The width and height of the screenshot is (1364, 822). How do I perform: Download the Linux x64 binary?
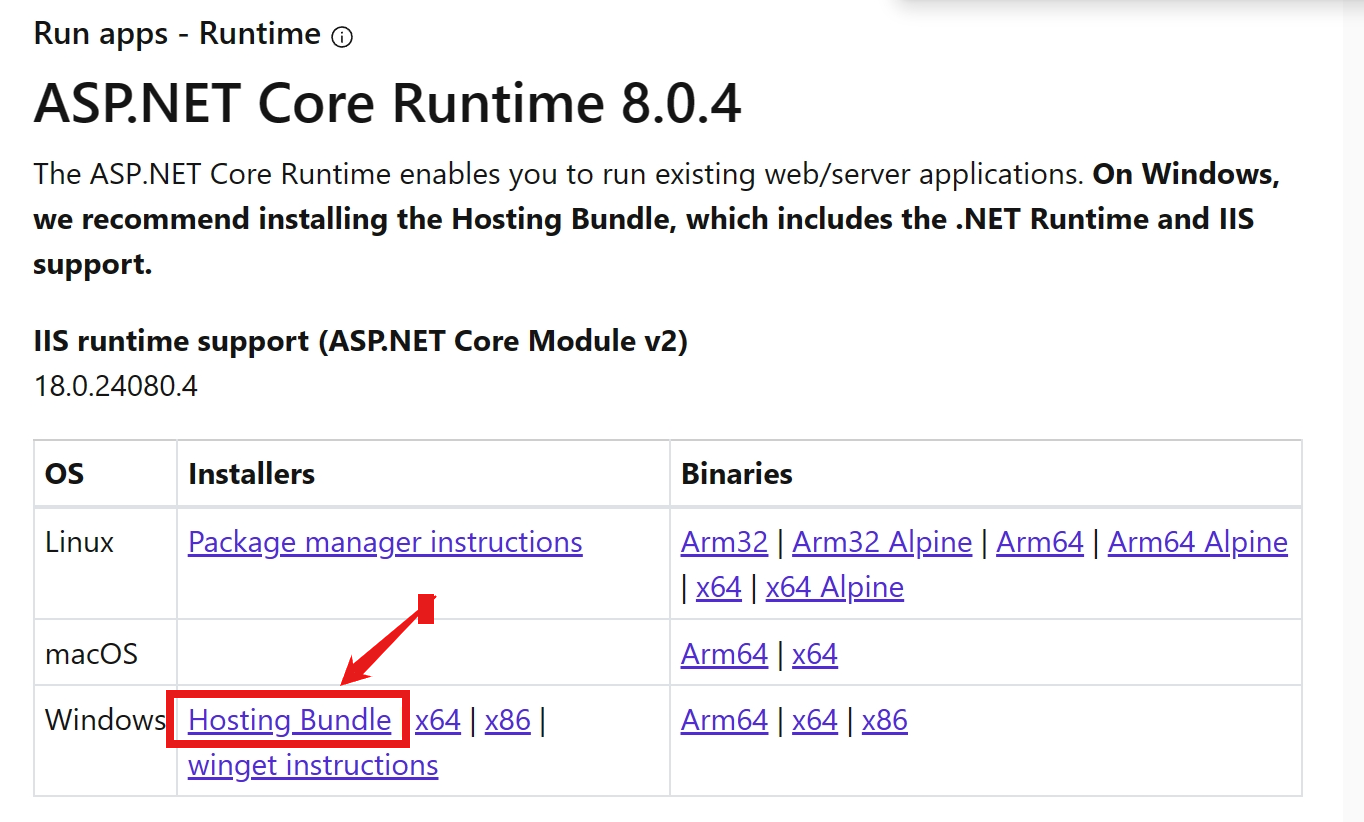click(x=718, y=587)
